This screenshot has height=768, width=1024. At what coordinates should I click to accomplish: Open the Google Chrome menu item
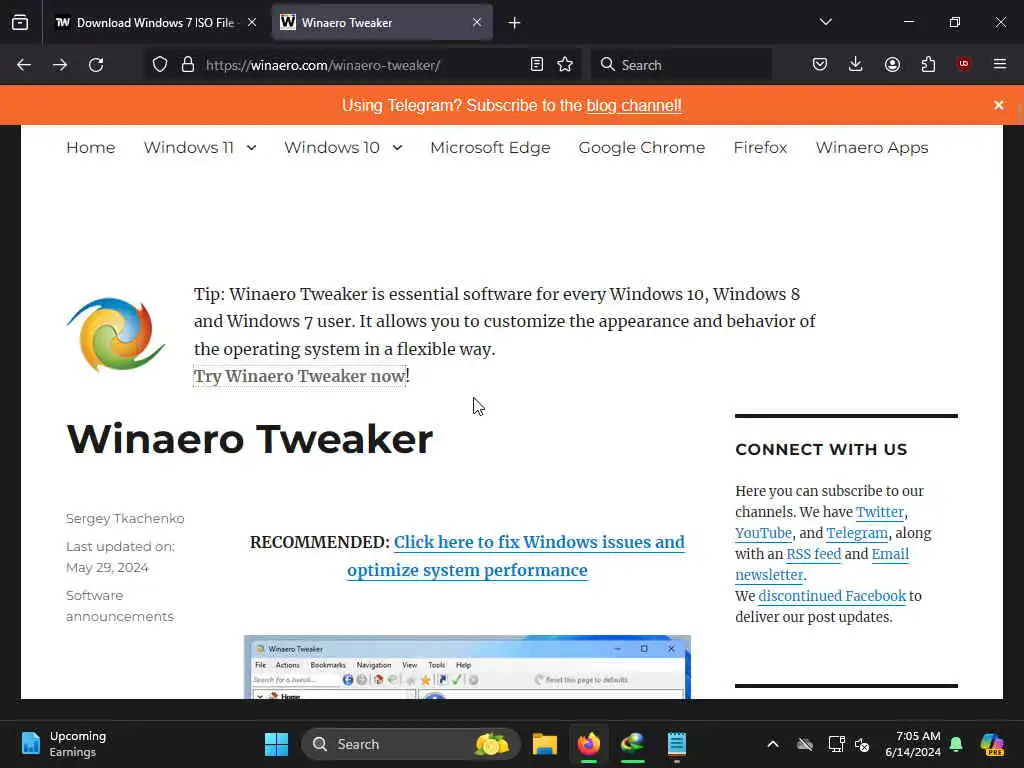[x=642, y=148]
